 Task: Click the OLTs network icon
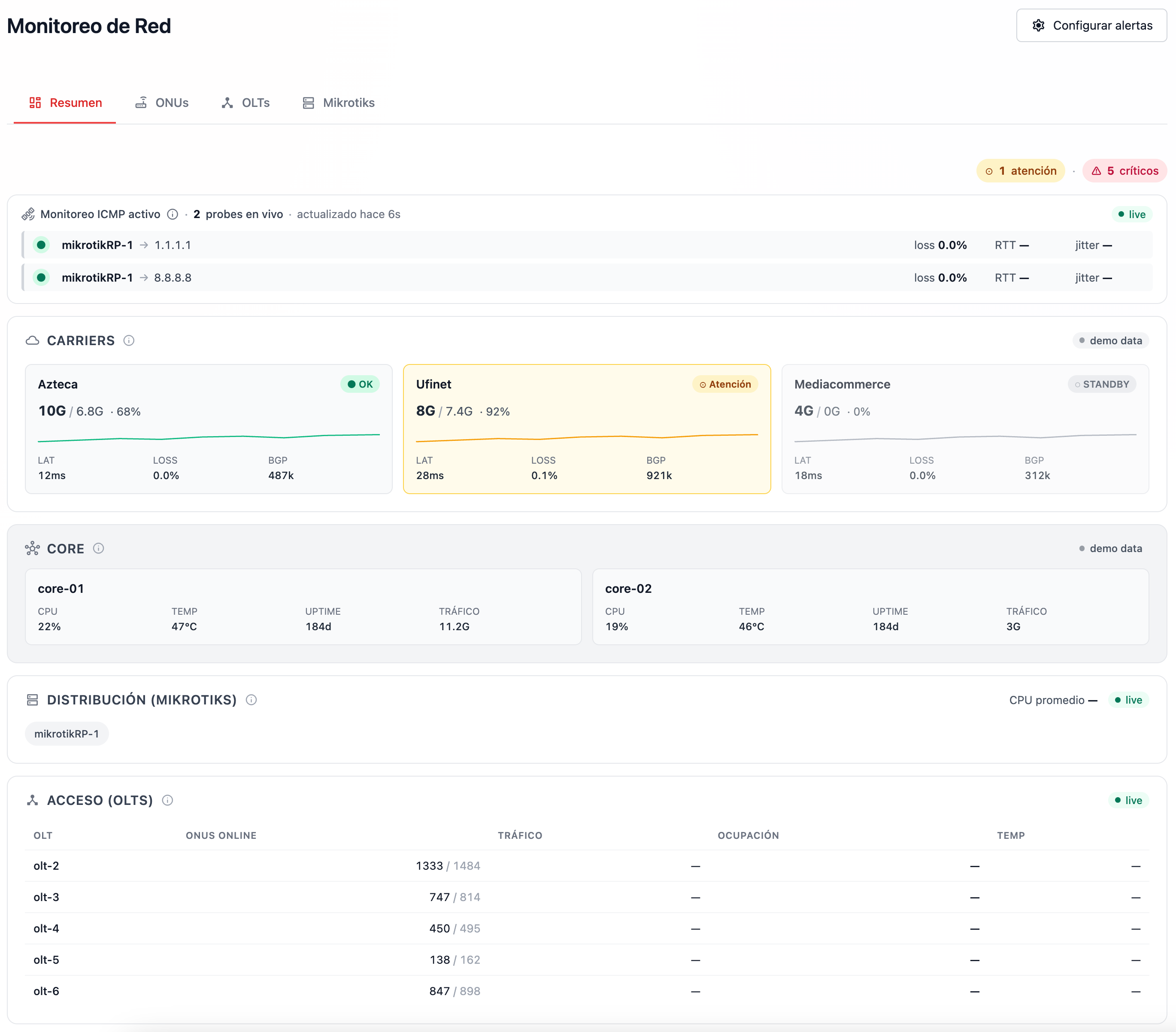coord(227,103)
